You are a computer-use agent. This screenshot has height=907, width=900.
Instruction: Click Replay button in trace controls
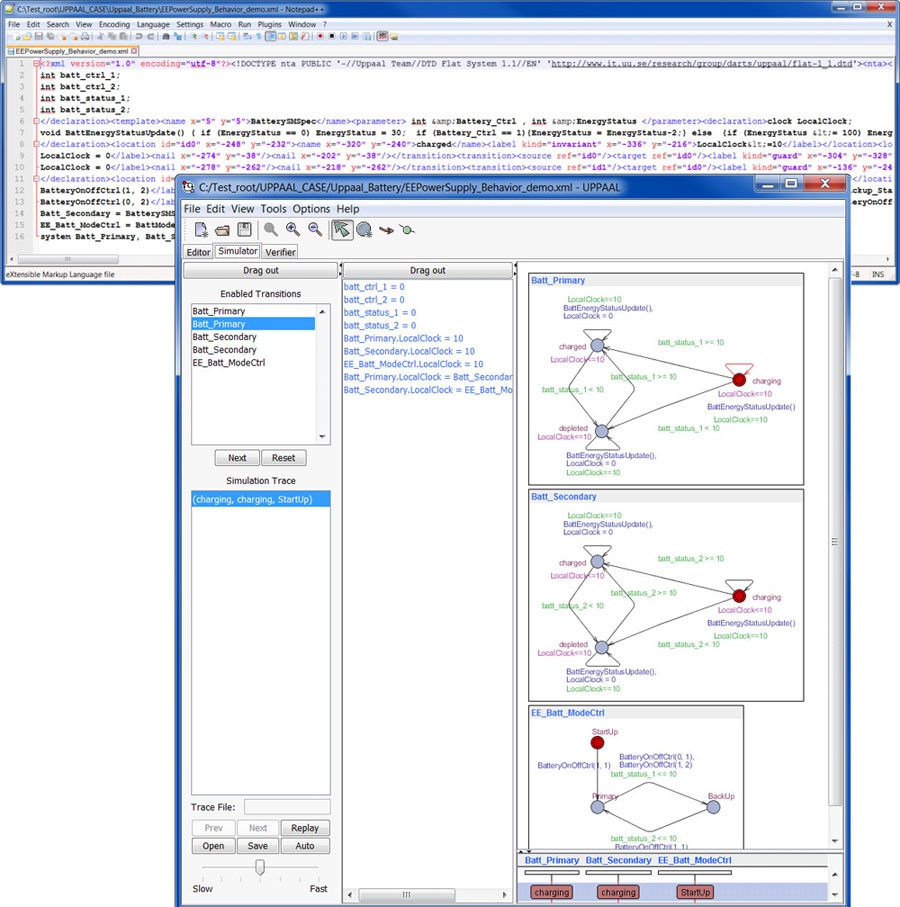click(x=305, y=828)
